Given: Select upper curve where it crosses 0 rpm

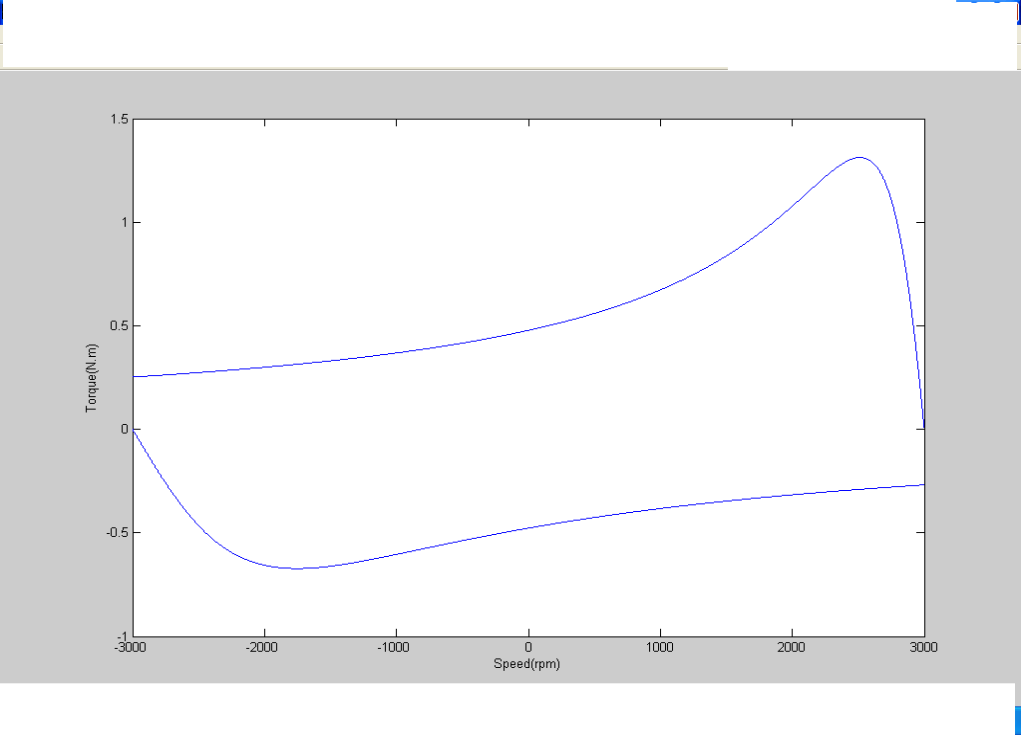Looking at the screenshot, I should [x=528, y=329].
